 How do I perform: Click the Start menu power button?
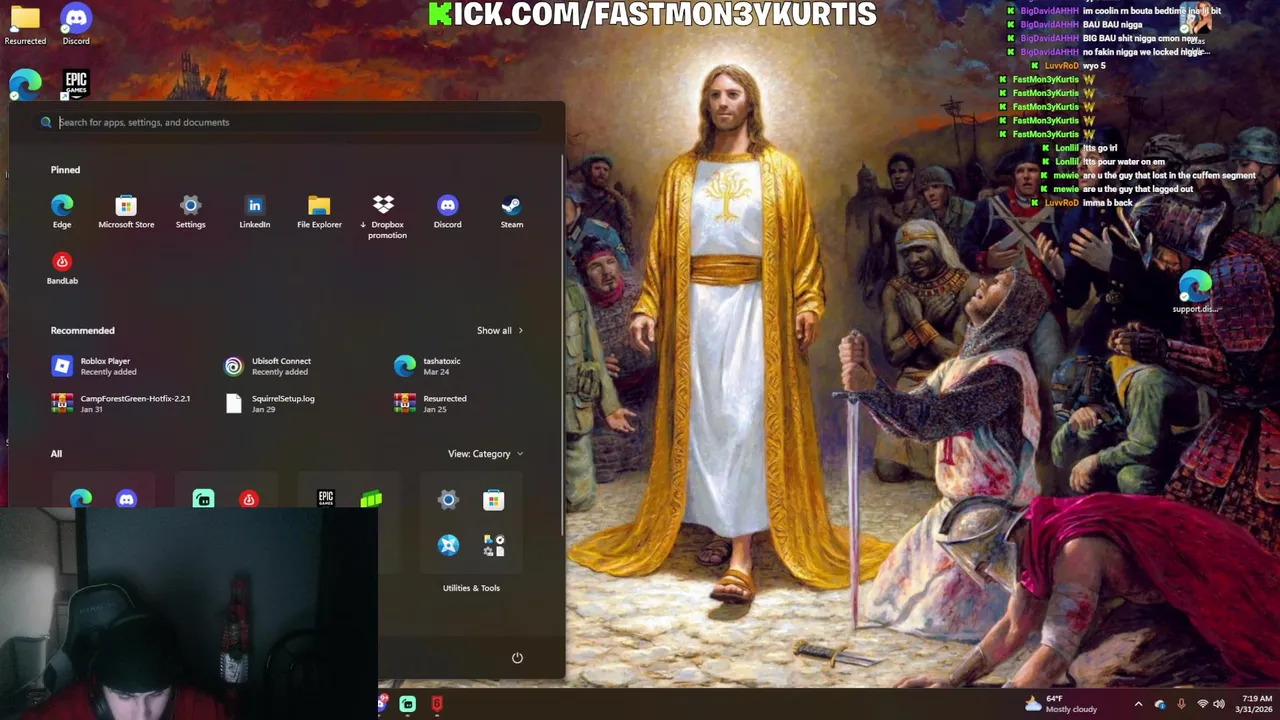[x=517, y=658]
